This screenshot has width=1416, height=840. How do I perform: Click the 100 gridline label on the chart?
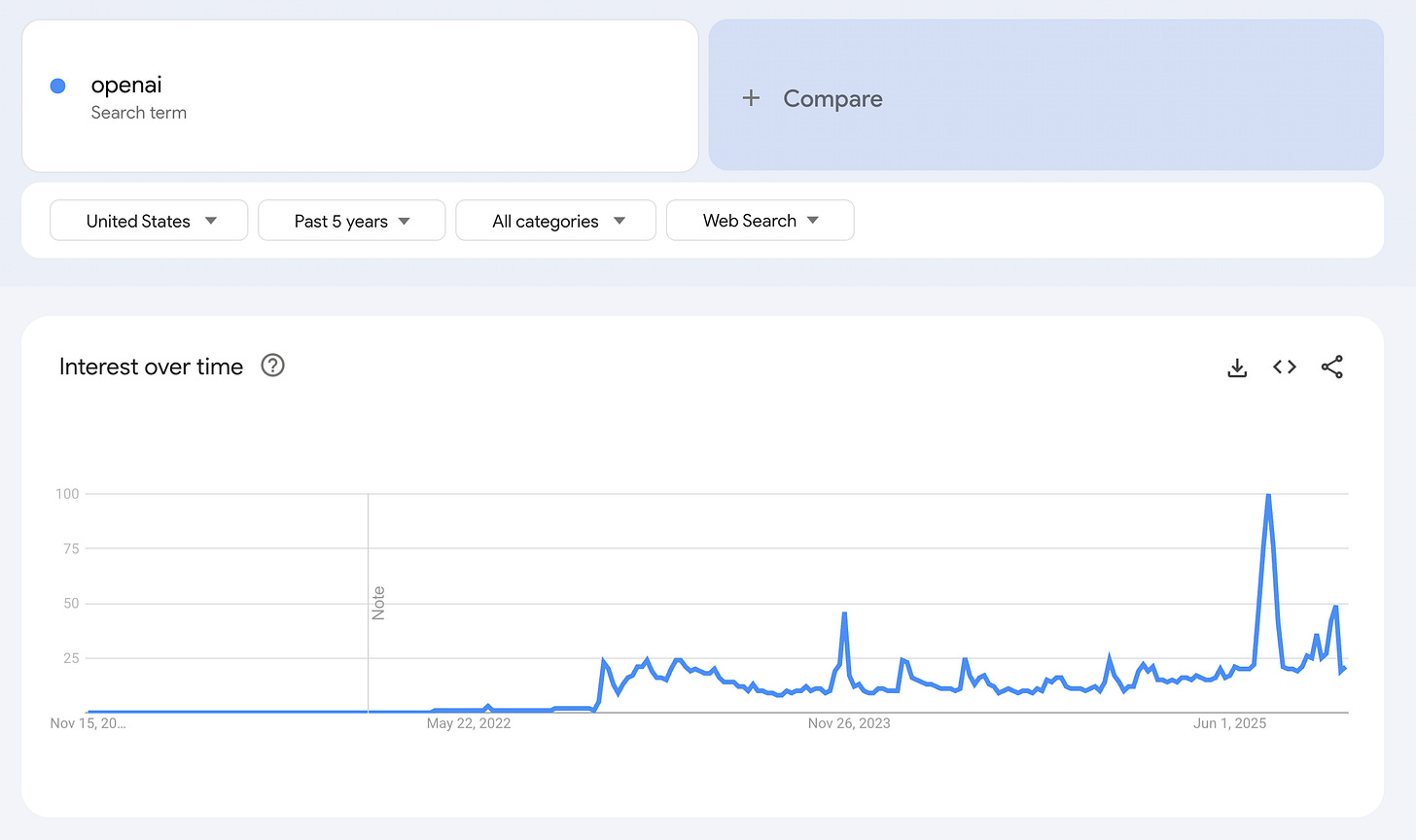68,493
